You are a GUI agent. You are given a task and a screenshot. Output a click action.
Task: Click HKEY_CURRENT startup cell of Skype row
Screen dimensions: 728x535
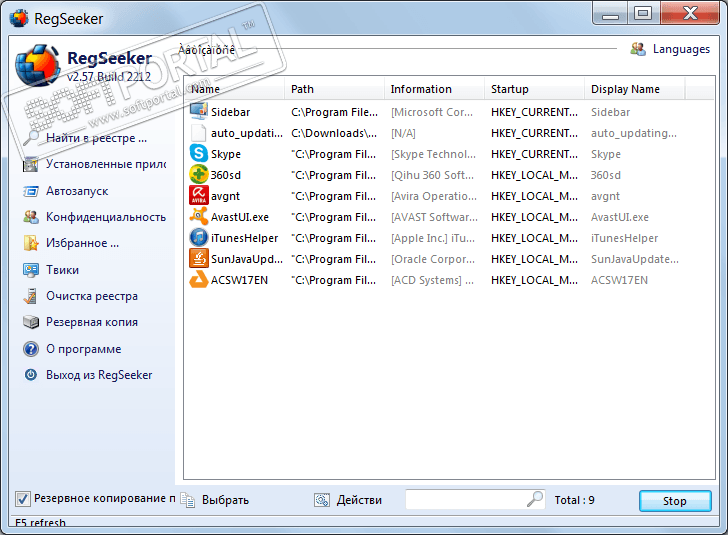534,154
